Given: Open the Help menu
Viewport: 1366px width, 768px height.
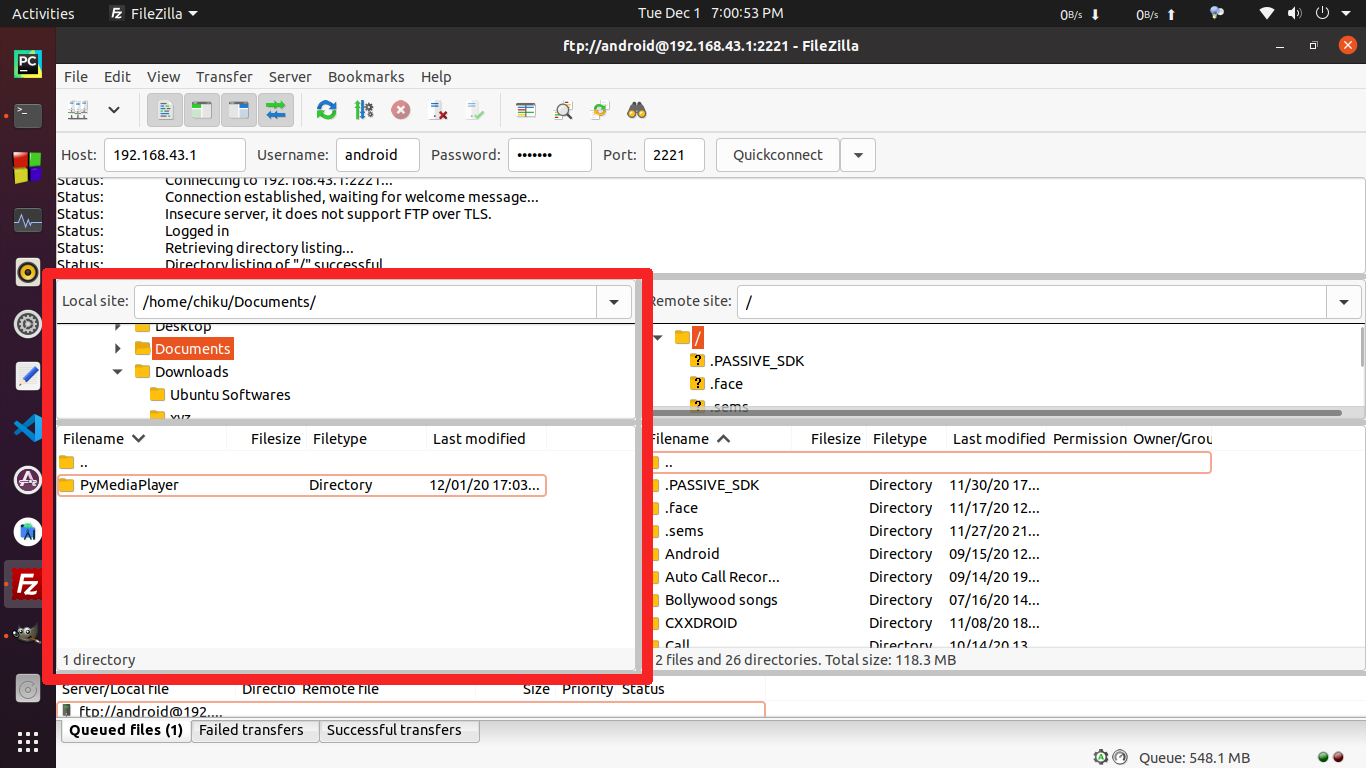Looking at the screenshot, I should coord(436,77).
